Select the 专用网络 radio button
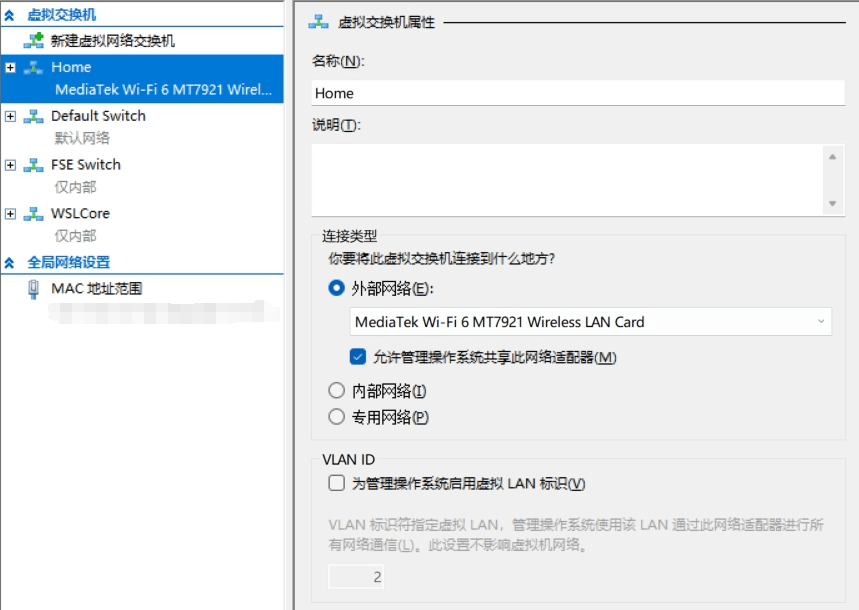 point(336,417)
